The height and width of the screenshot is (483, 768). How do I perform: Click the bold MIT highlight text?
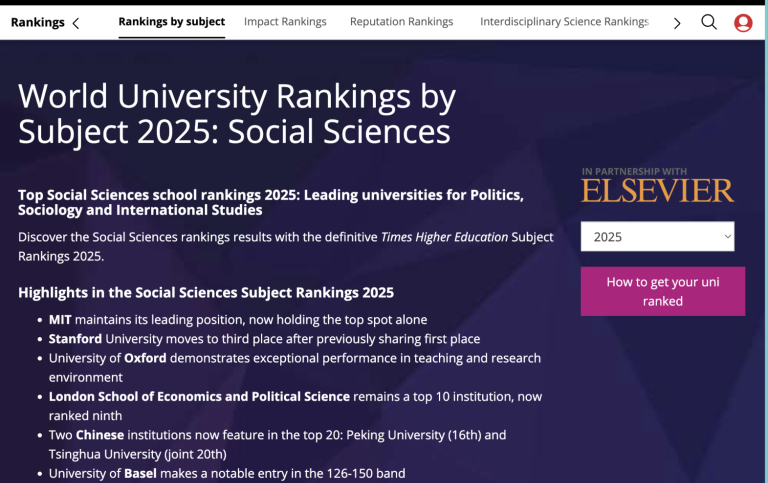(60, 320)
